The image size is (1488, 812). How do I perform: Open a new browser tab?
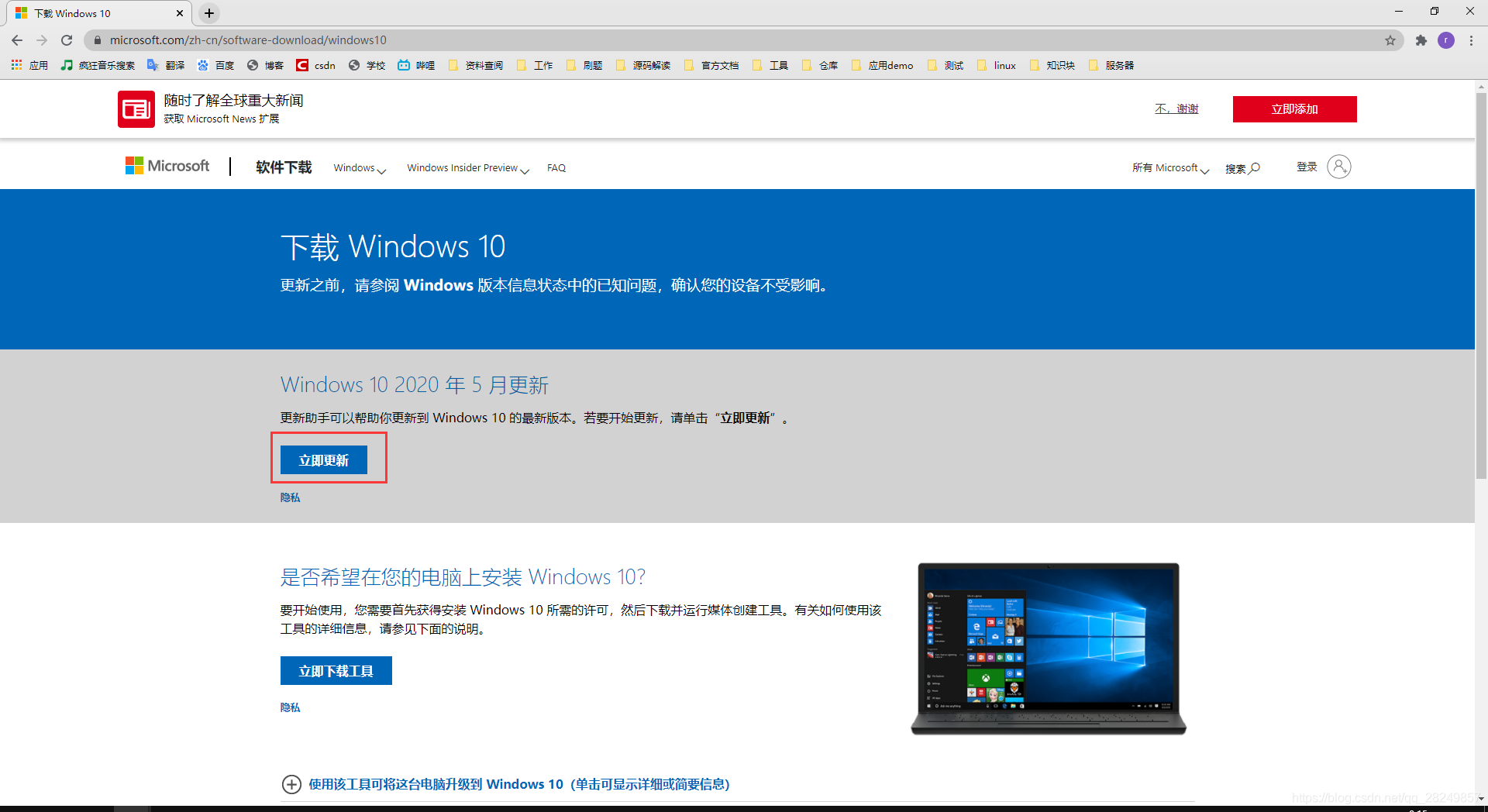coord(209,13)
